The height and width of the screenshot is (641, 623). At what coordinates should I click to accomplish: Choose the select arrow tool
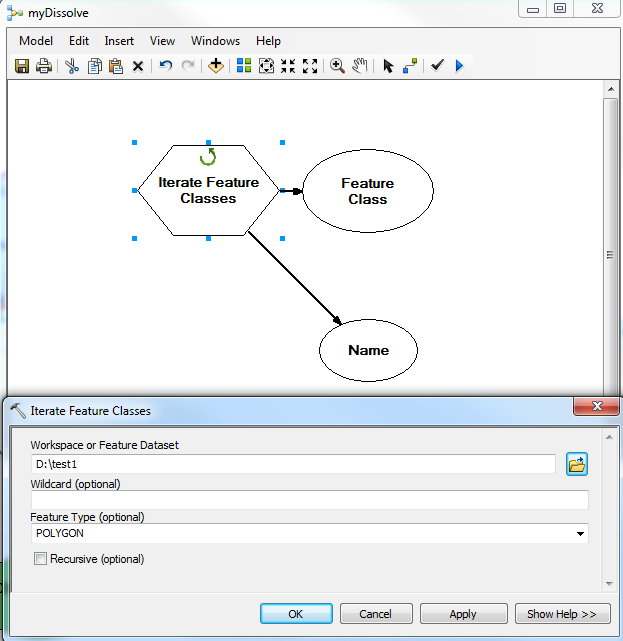pos(388,66)
